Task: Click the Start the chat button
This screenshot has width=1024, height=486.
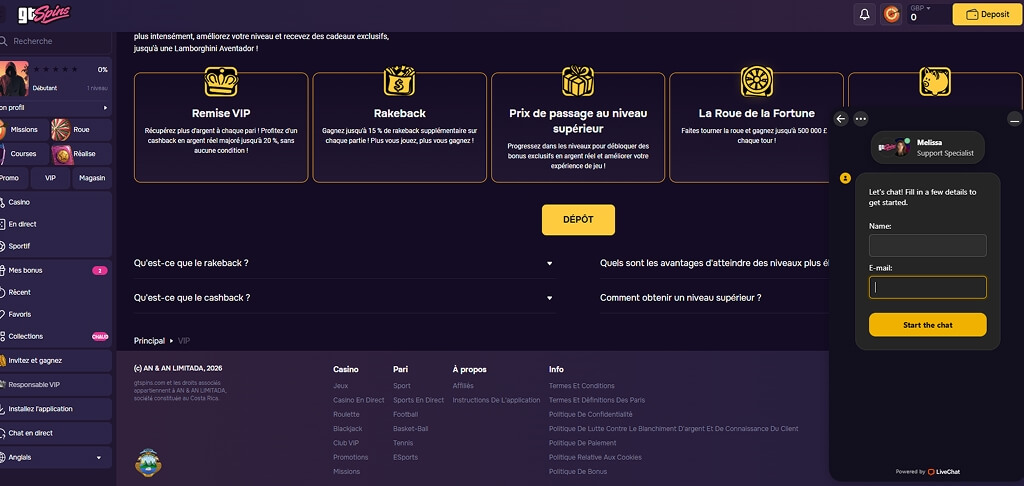Action: click(x=927, y=325)
